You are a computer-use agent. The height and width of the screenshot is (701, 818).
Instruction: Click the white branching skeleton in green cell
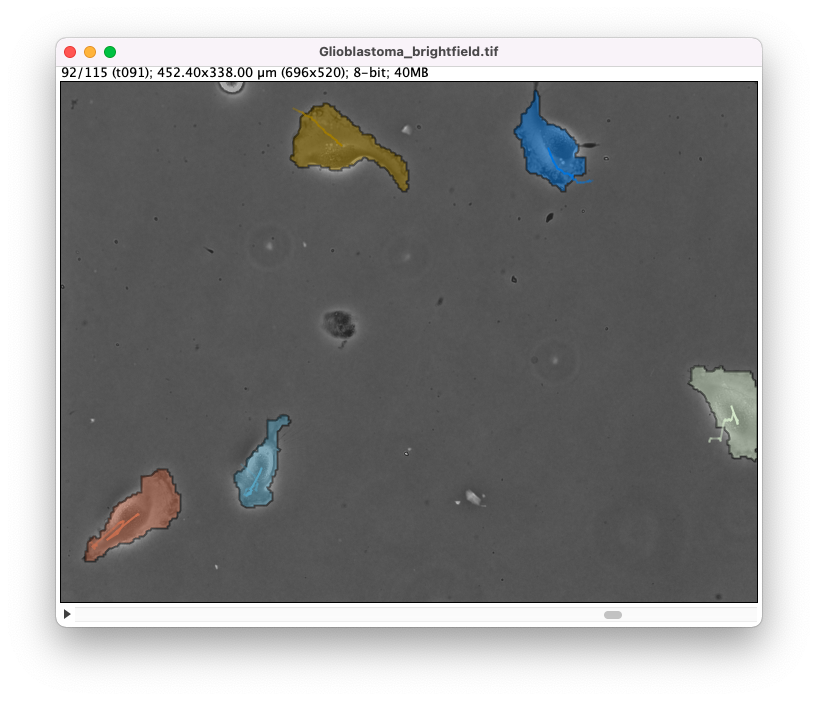point(726,425)
